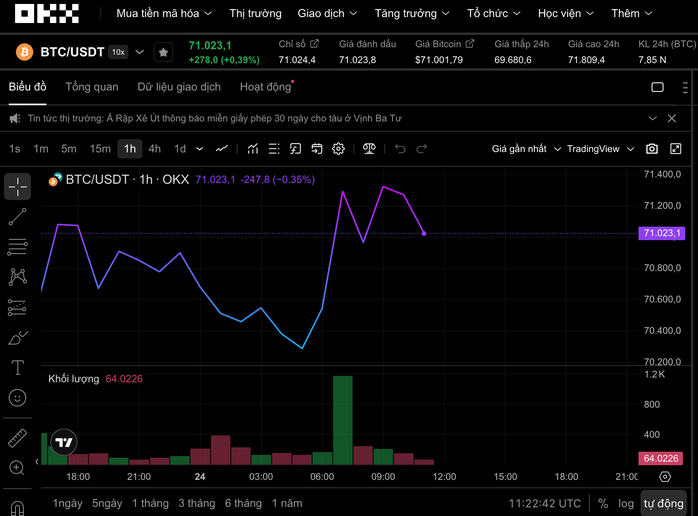Select the brush drawing tool
This screenshot has width=698, height=516.
pos(17,338)
